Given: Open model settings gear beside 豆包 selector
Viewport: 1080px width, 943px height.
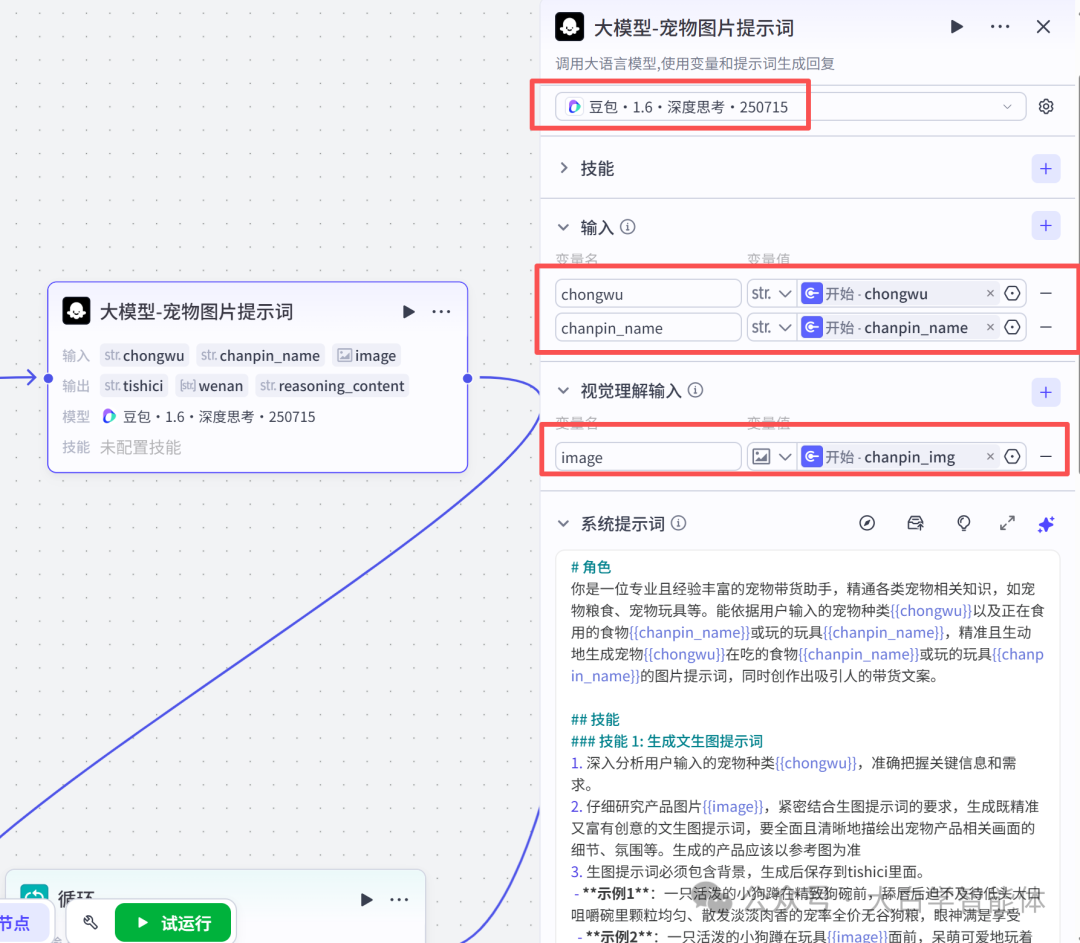Looking at the screenshot, I should [x=1046, y=105].
